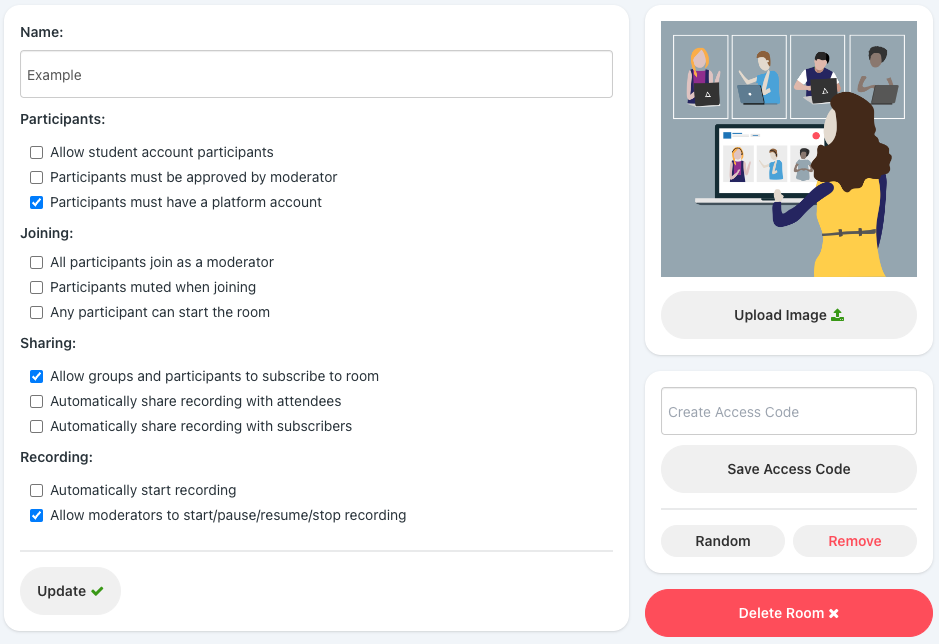This screenshot has height=644, width=939.
Task: Uncheck Allow moderators to start/pause/resume/stop recording
Action: pos(37,516)
